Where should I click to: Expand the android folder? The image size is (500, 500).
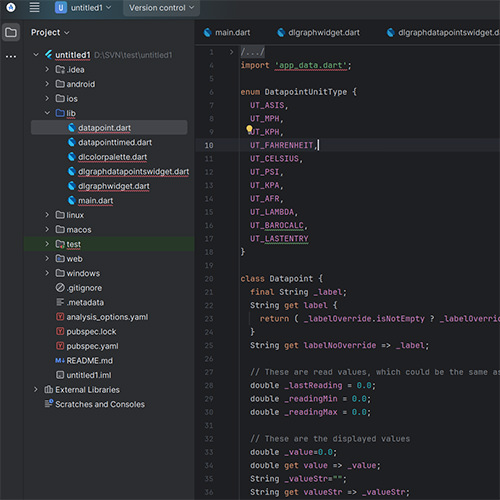tap(47, 84)
